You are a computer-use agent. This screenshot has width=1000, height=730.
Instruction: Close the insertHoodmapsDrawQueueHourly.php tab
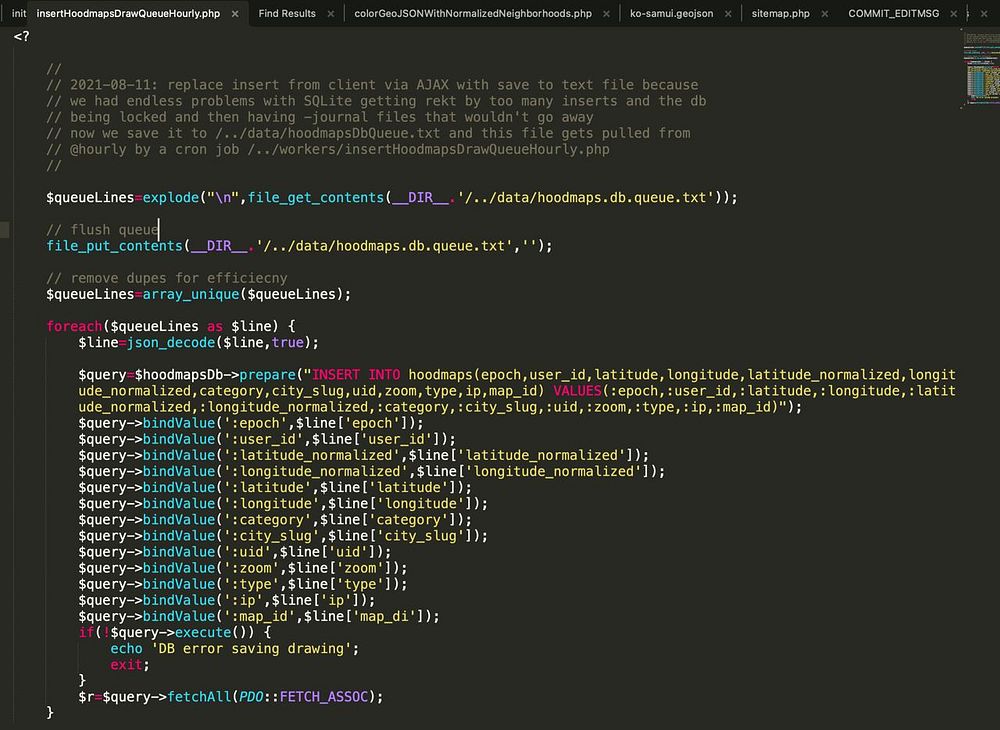(233, 14)
